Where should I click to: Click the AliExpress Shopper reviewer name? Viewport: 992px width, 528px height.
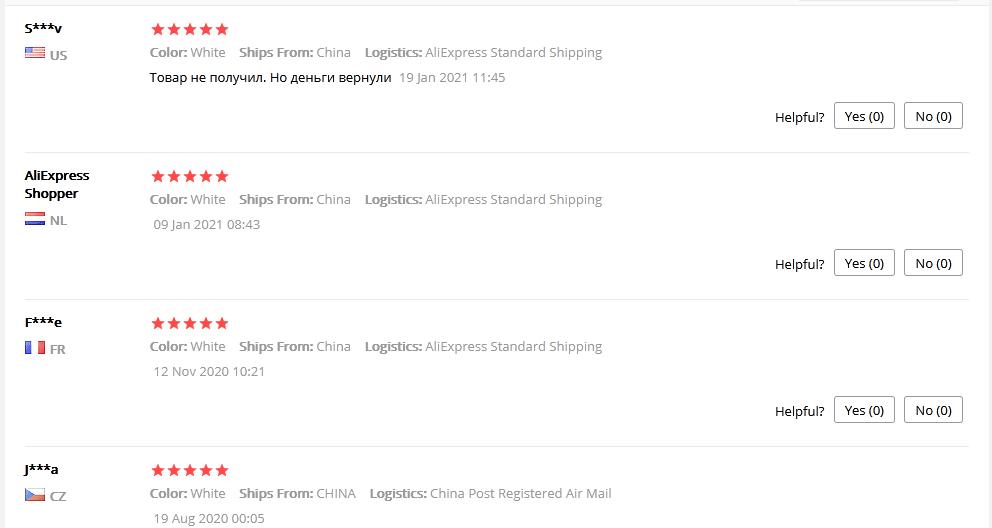pyautogui.click(x=57, y=184)
